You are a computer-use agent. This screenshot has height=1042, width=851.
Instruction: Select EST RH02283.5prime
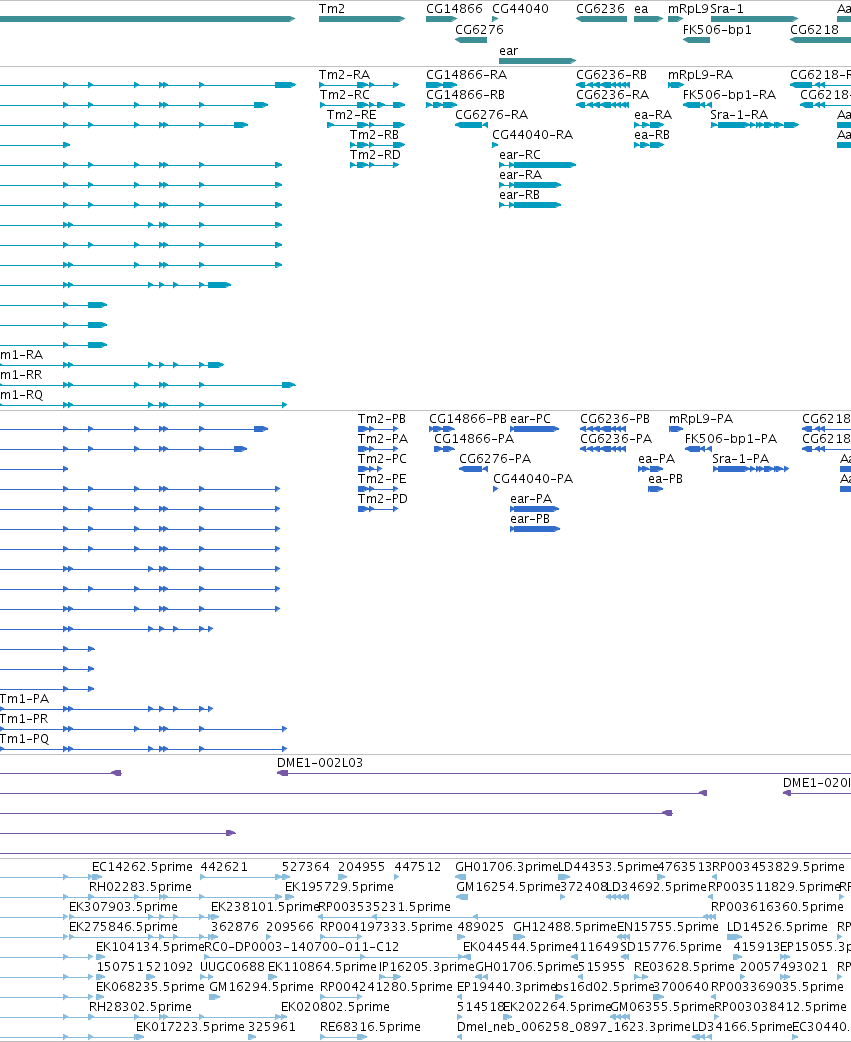coord(140,886)
